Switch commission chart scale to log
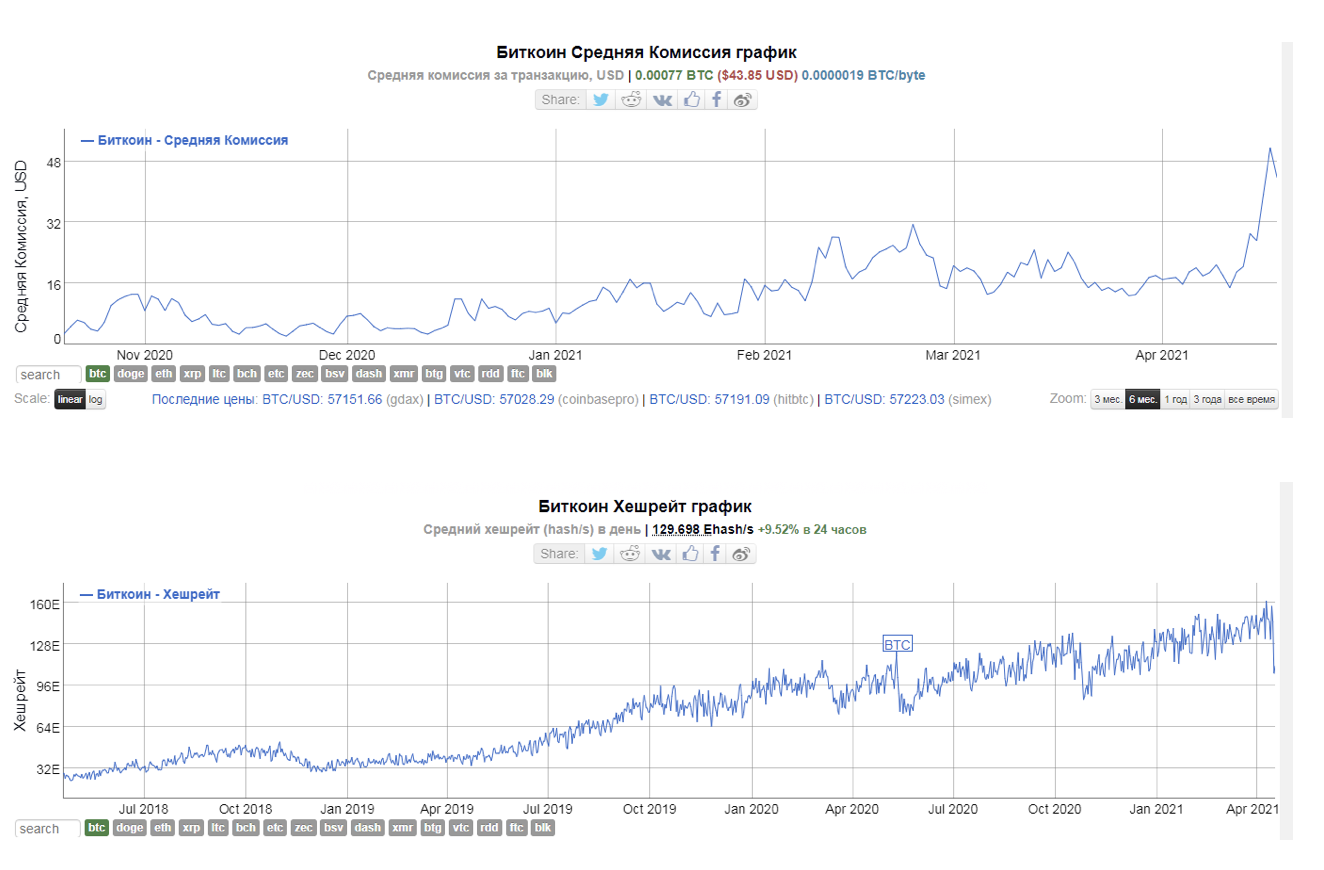 95,400
